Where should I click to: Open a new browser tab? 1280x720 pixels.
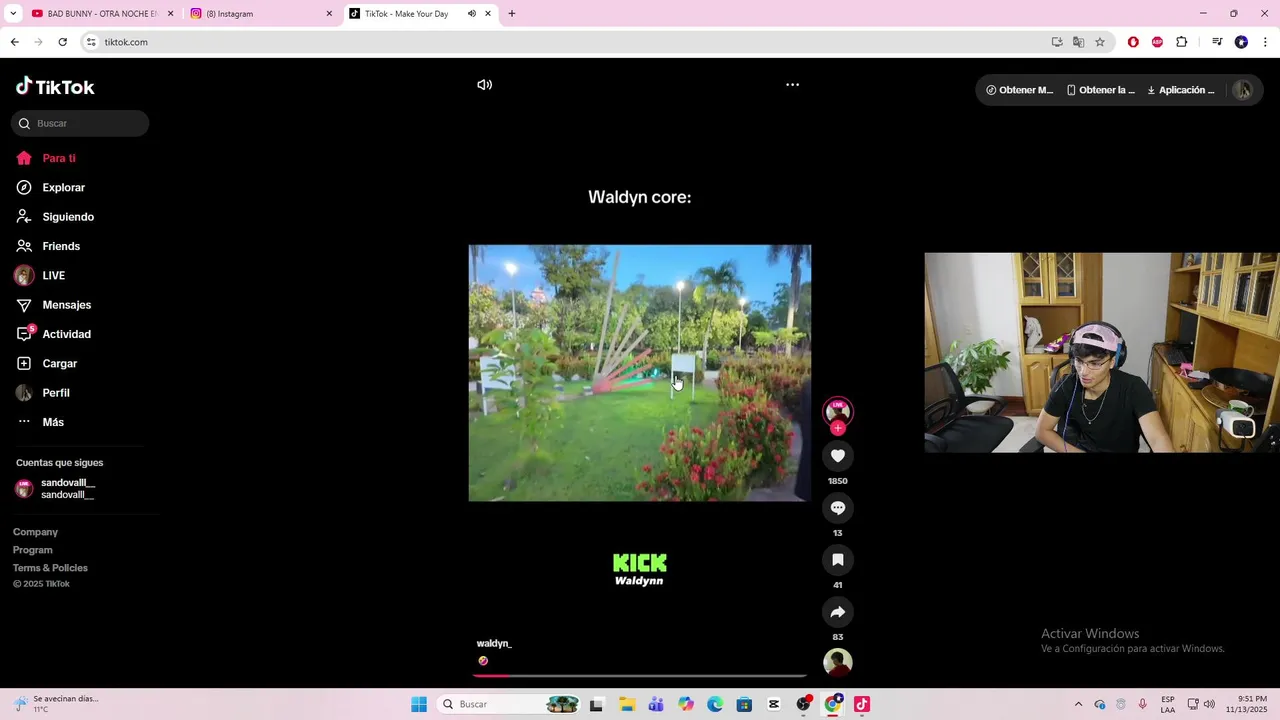[512, 14]
